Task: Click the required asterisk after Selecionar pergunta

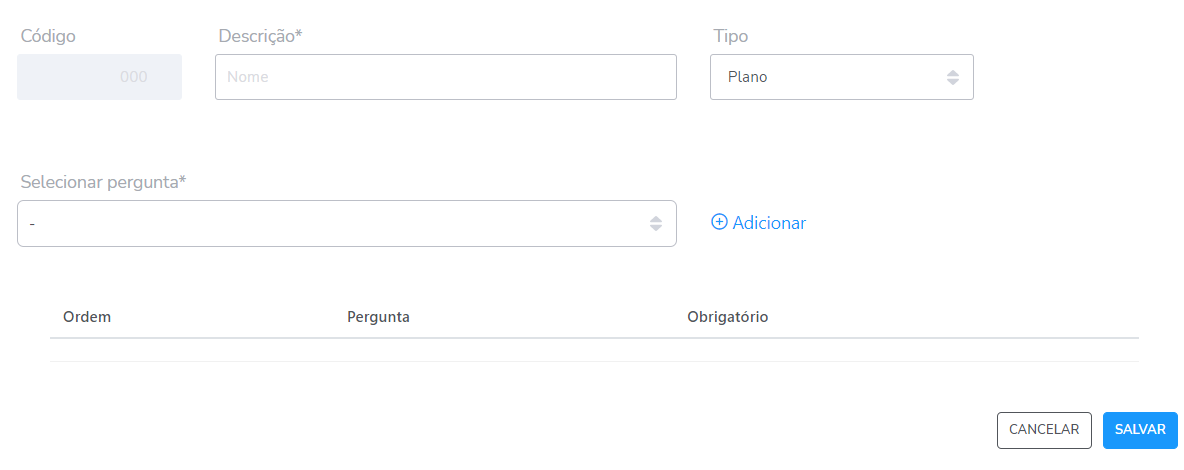Action: pos(183,181)
